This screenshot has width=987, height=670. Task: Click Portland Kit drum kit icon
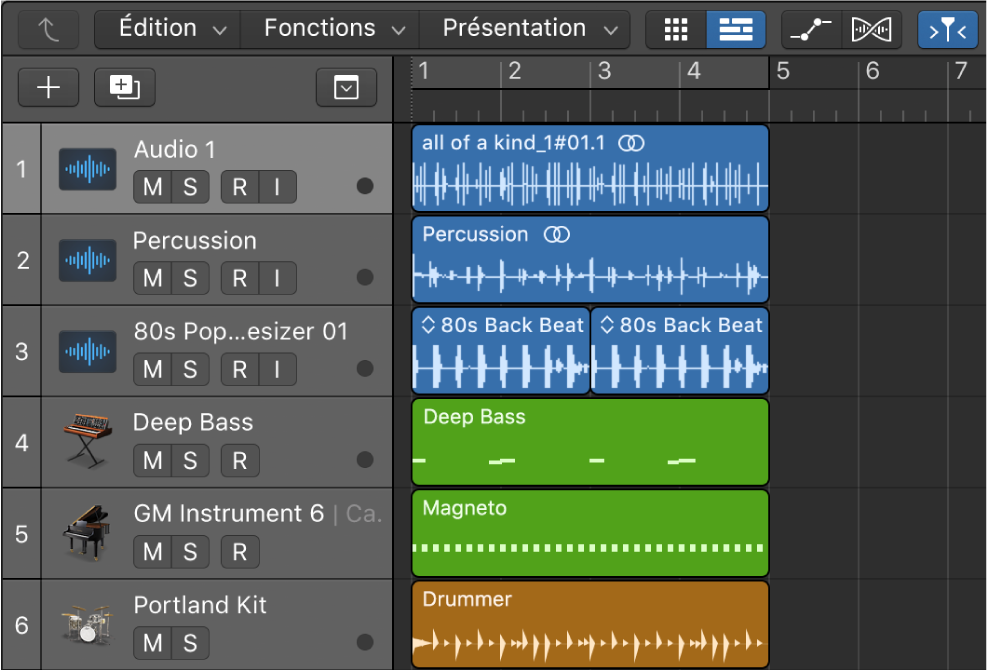tap(87, 625)
